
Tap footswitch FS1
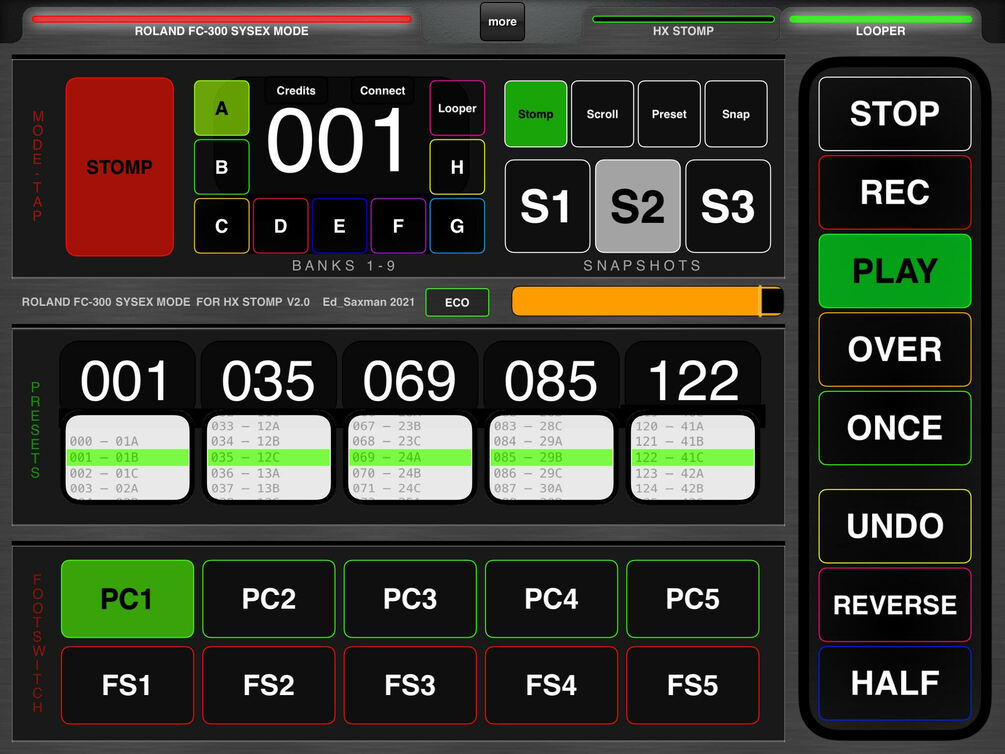coord(128,685)
